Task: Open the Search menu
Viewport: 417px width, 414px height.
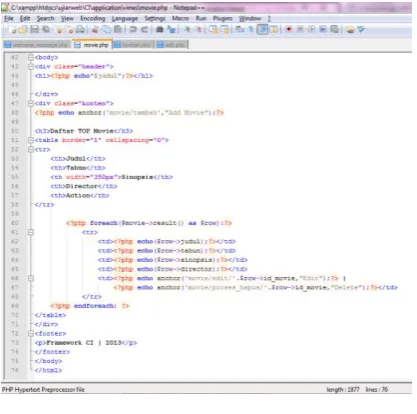Action: (x=45, y=19)
